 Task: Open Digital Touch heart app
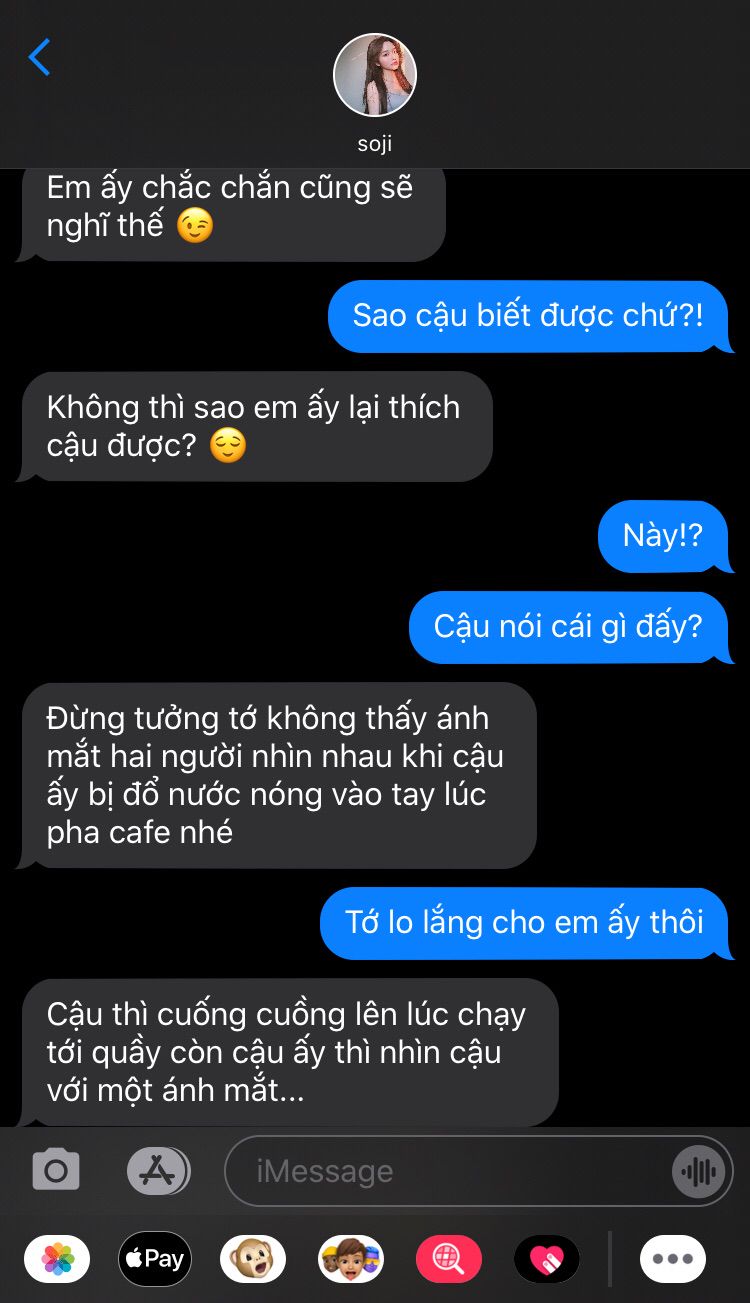click(546, 1259)
